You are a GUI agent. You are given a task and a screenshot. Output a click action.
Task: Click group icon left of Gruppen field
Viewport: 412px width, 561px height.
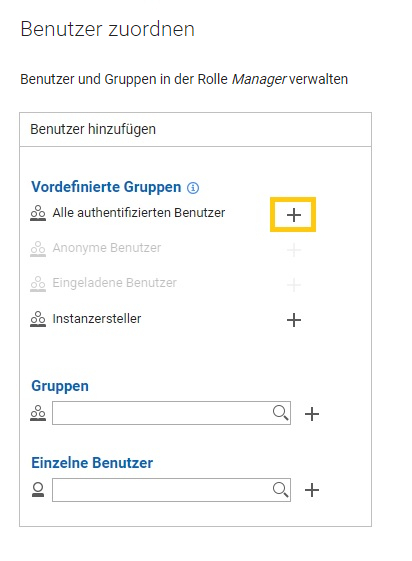[x=38, y=413]
